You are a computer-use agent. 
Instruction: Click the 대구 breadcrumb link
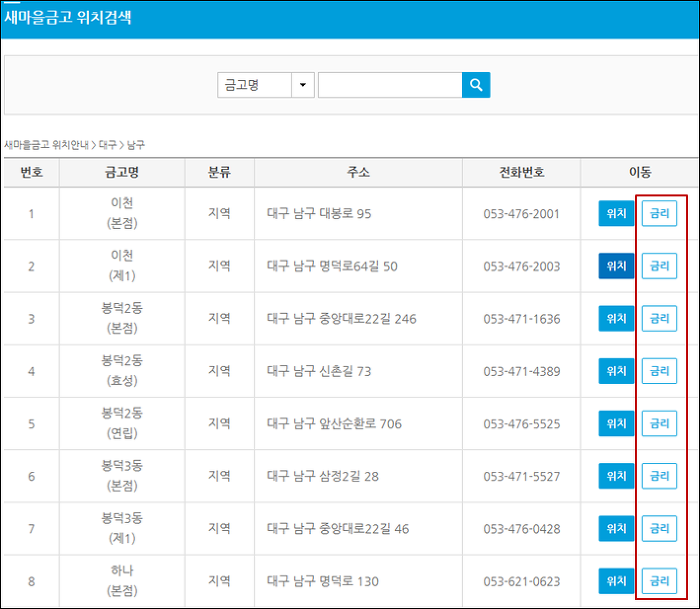pos(108,145)
